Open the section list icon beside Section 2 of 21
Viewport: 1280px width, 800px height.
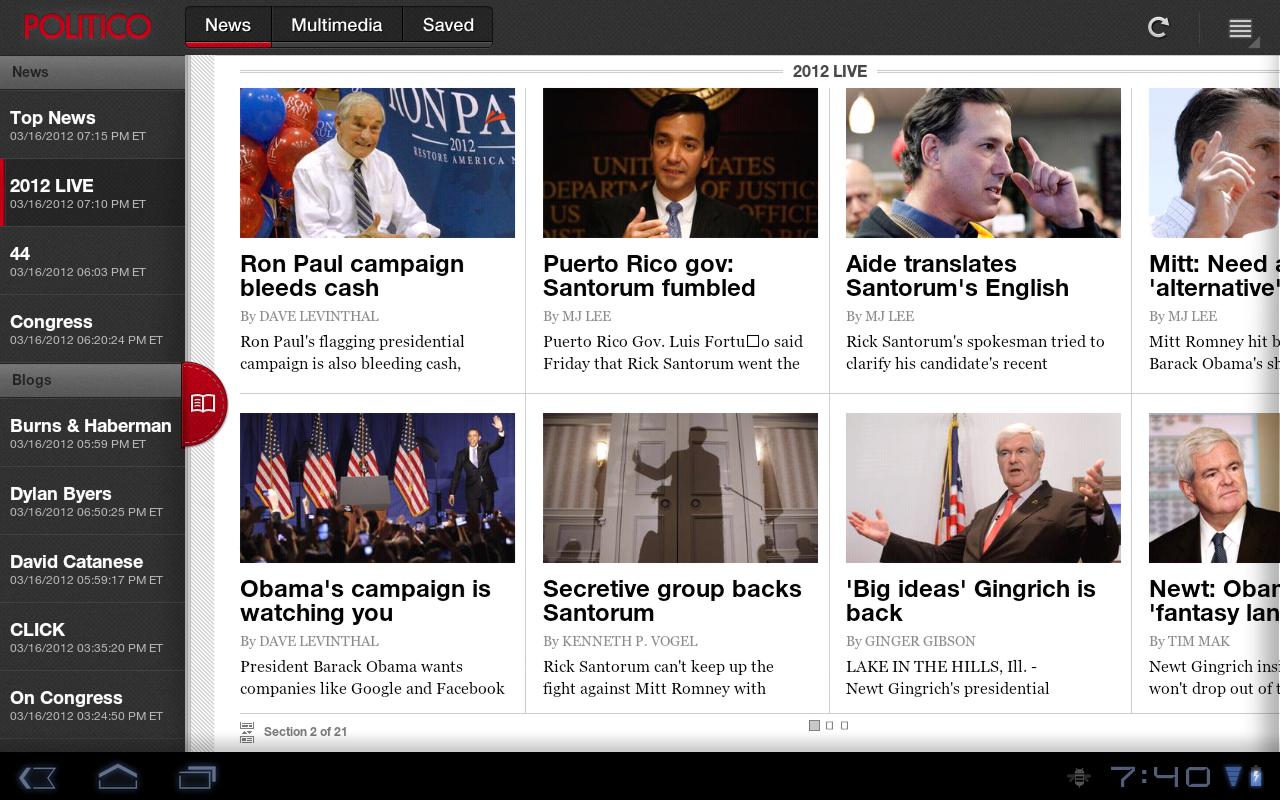247,732
